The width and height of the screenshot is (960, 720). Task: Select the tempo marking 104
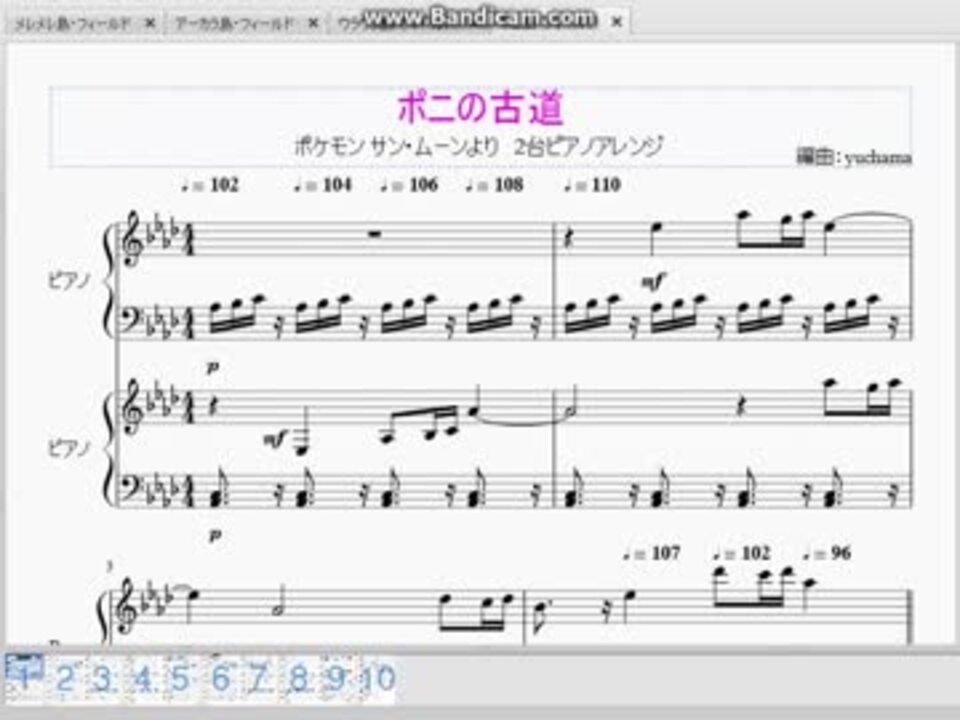[323, 185]
